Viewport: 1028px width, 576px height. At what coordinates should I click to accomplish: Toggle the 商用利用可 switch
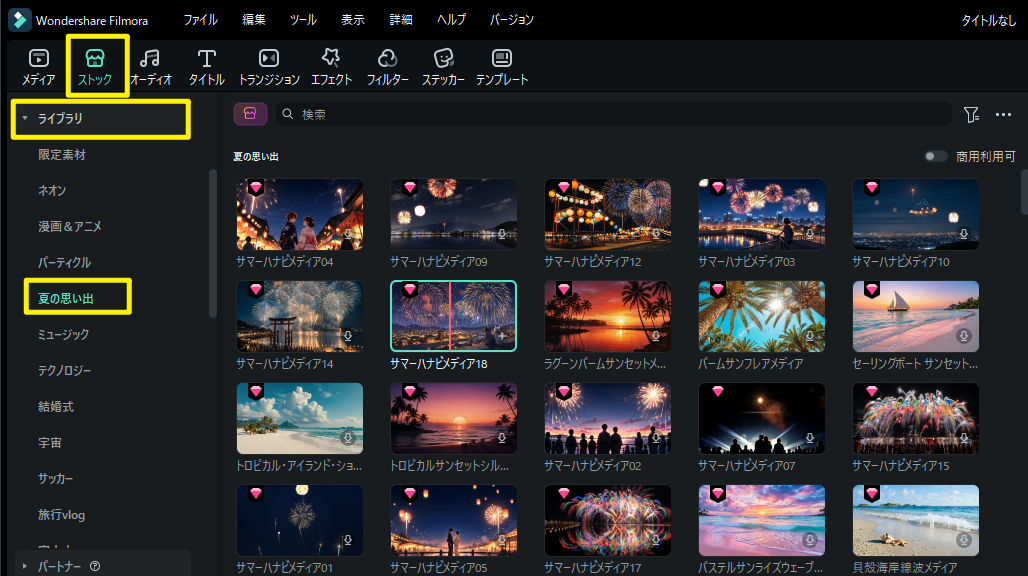936,156
